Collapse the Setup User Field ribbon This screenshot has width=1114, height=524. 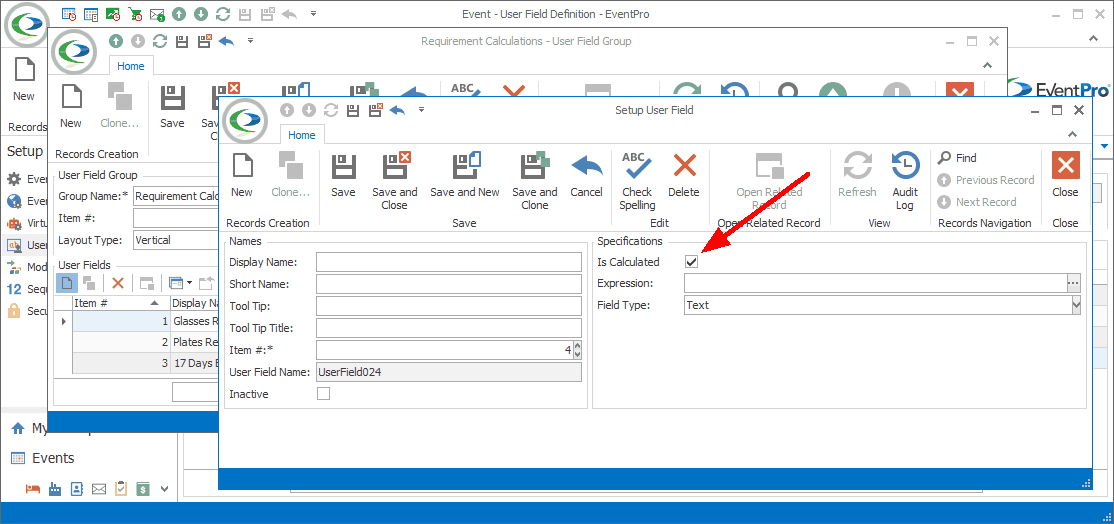tap(1072, 134)
